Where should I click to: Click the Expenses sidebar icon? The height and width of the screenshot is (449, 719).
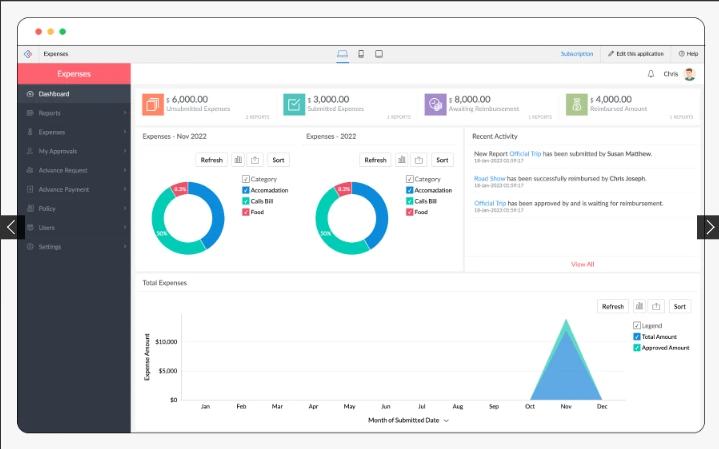click(x=30, y=132)
